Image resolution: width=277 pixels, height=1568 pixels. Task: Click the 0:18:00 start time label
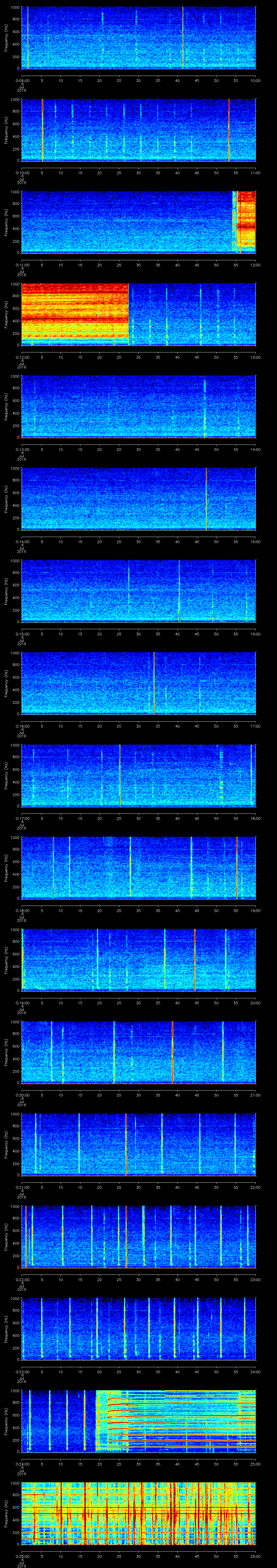click(x=22, y=910)
